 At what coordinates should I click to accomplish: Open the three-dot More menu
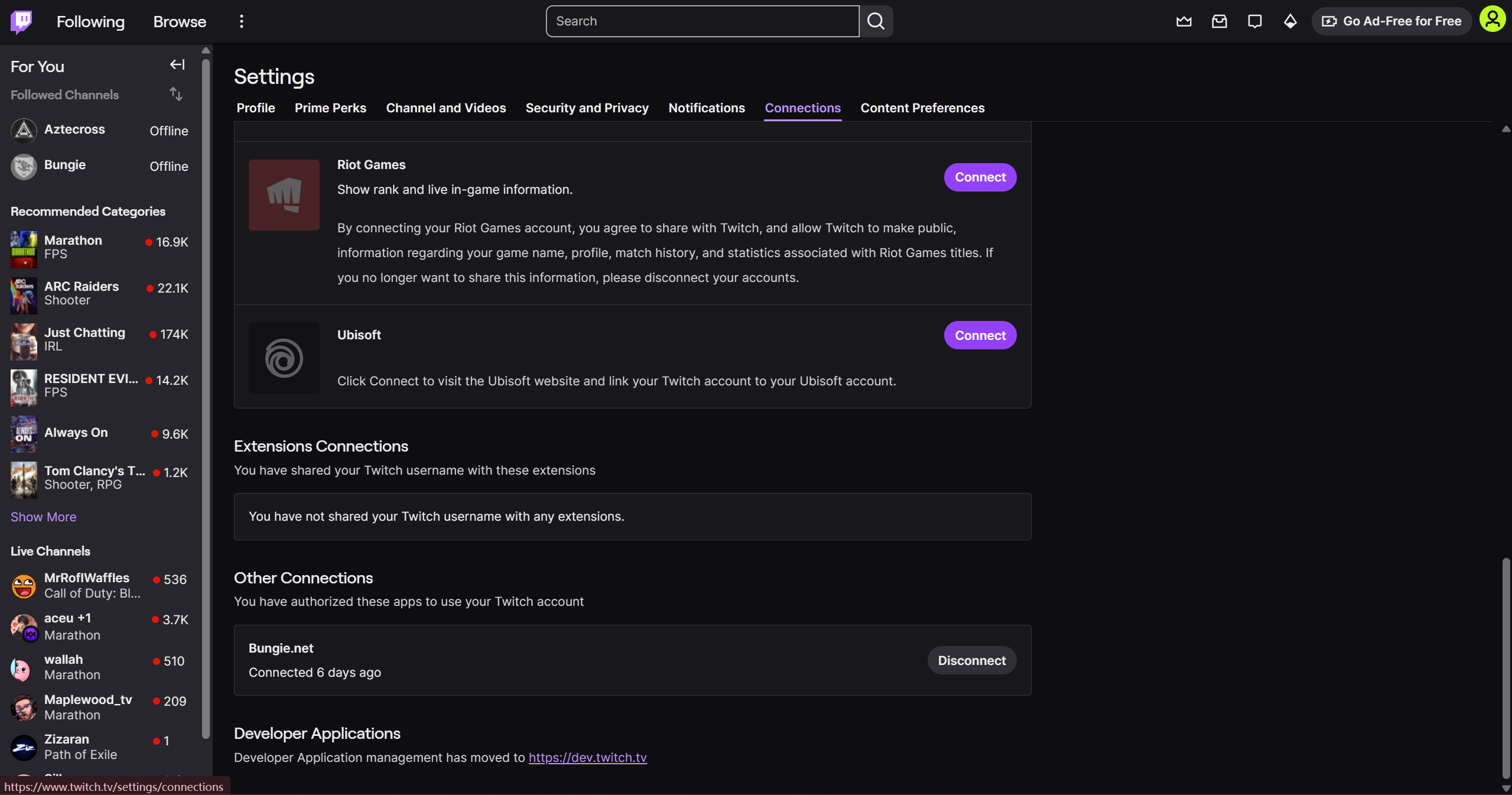(241, 22)
